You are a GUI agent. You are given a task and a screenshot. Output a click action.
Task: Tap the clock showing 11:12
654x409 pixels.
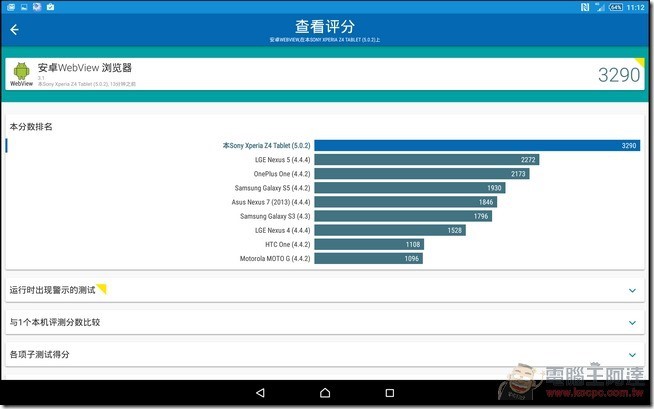[x=635, y=7]
